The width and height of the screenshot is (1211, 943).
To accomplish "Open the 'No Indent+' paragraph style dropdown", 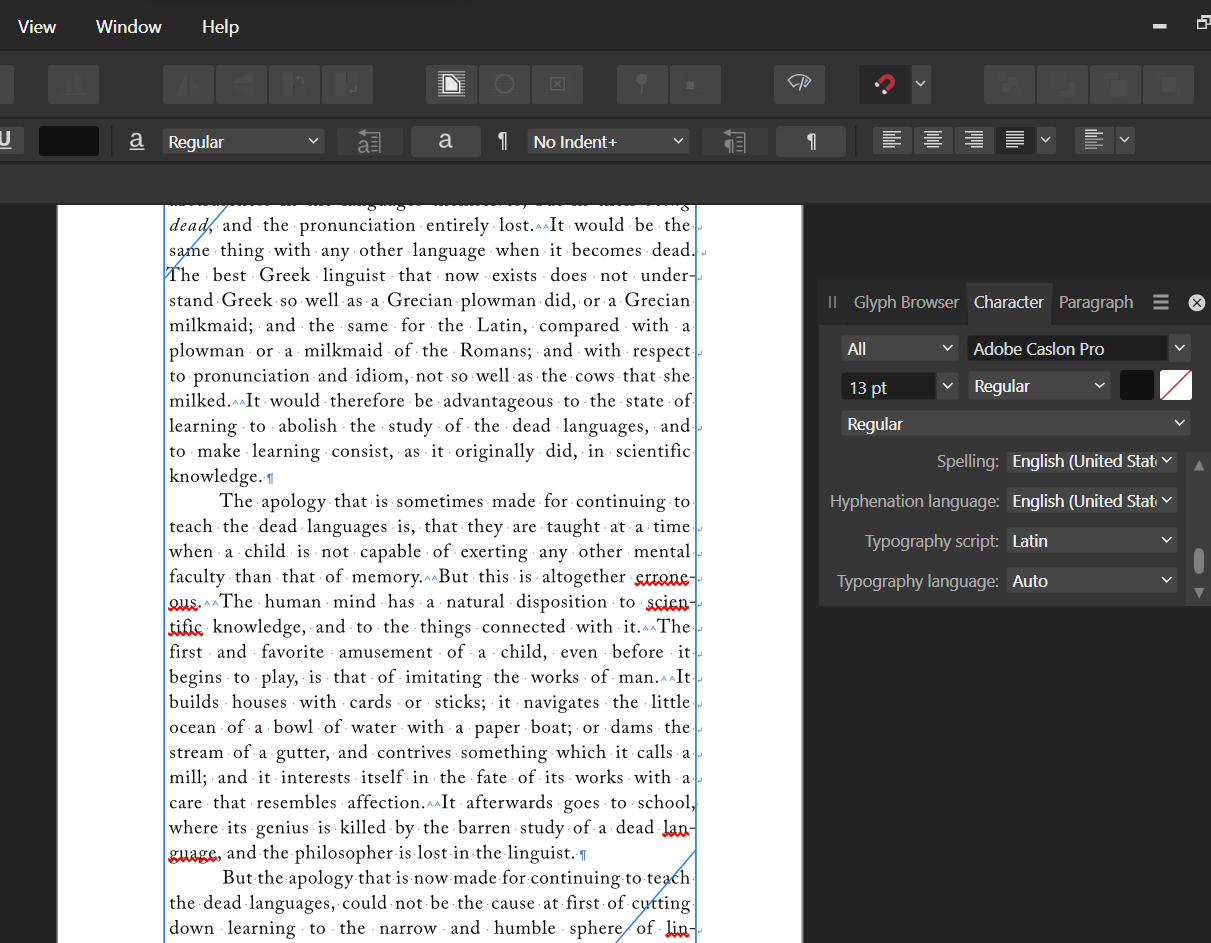I will 608,142.
